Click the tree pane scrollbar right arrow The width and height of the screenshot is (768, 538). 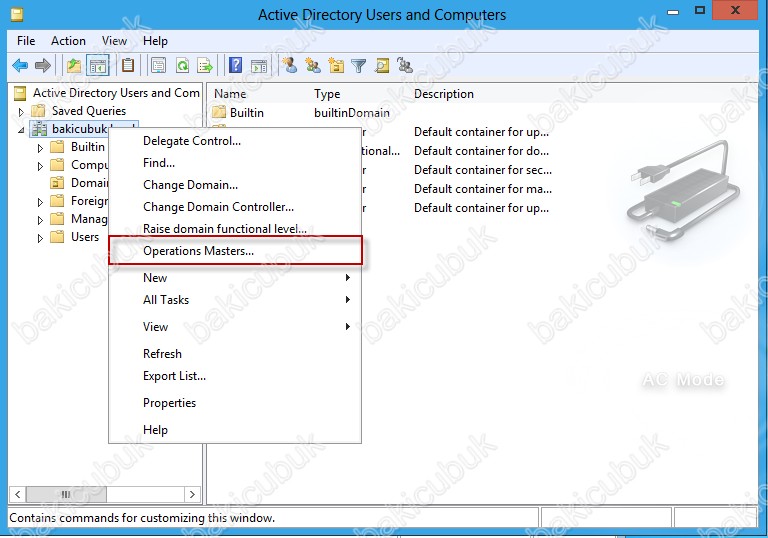pyautogui.click(x=192, y=494)
